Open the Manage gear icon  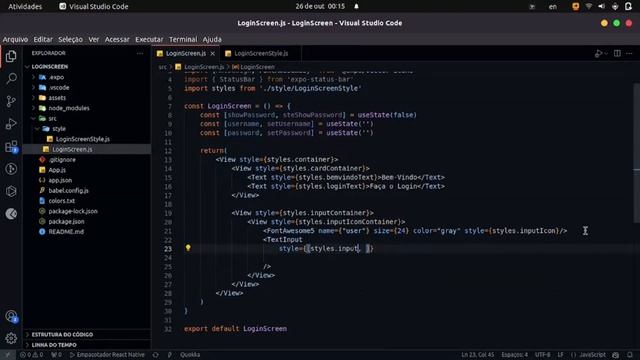click(x=11, y=338)
